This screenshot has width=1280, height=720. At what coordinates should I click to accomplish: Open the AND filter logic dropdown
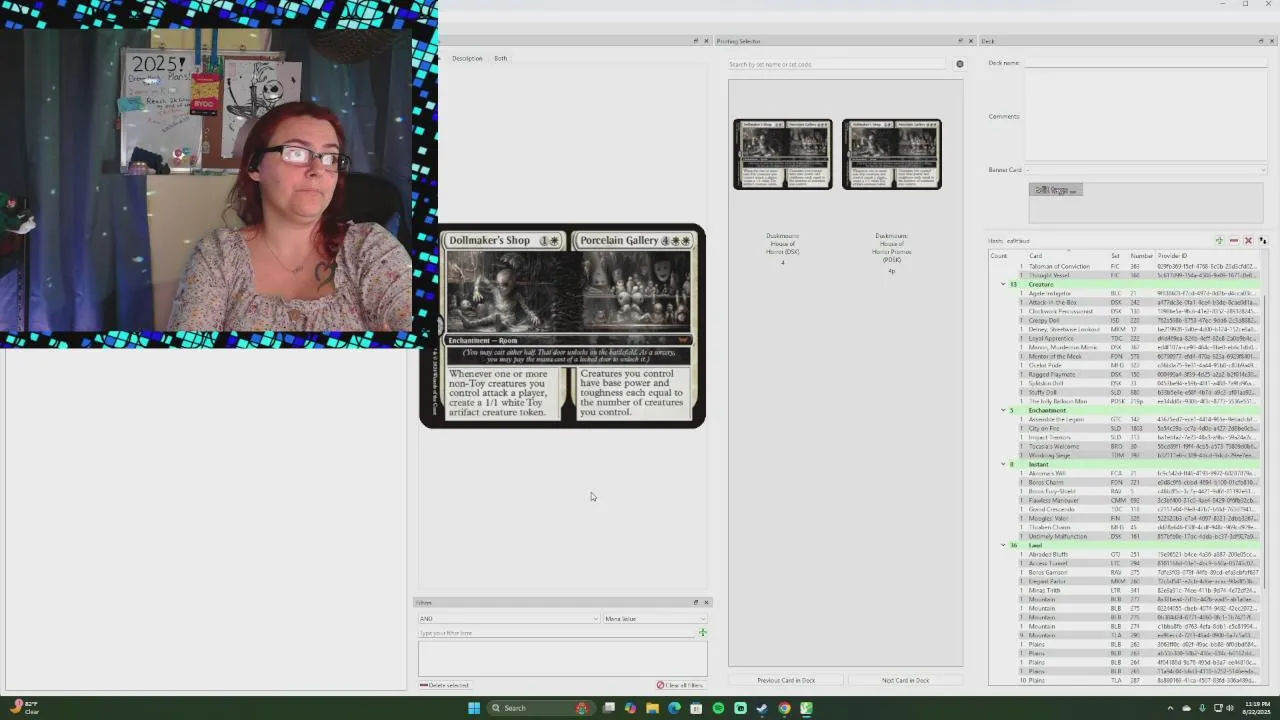tap(508, 619)
